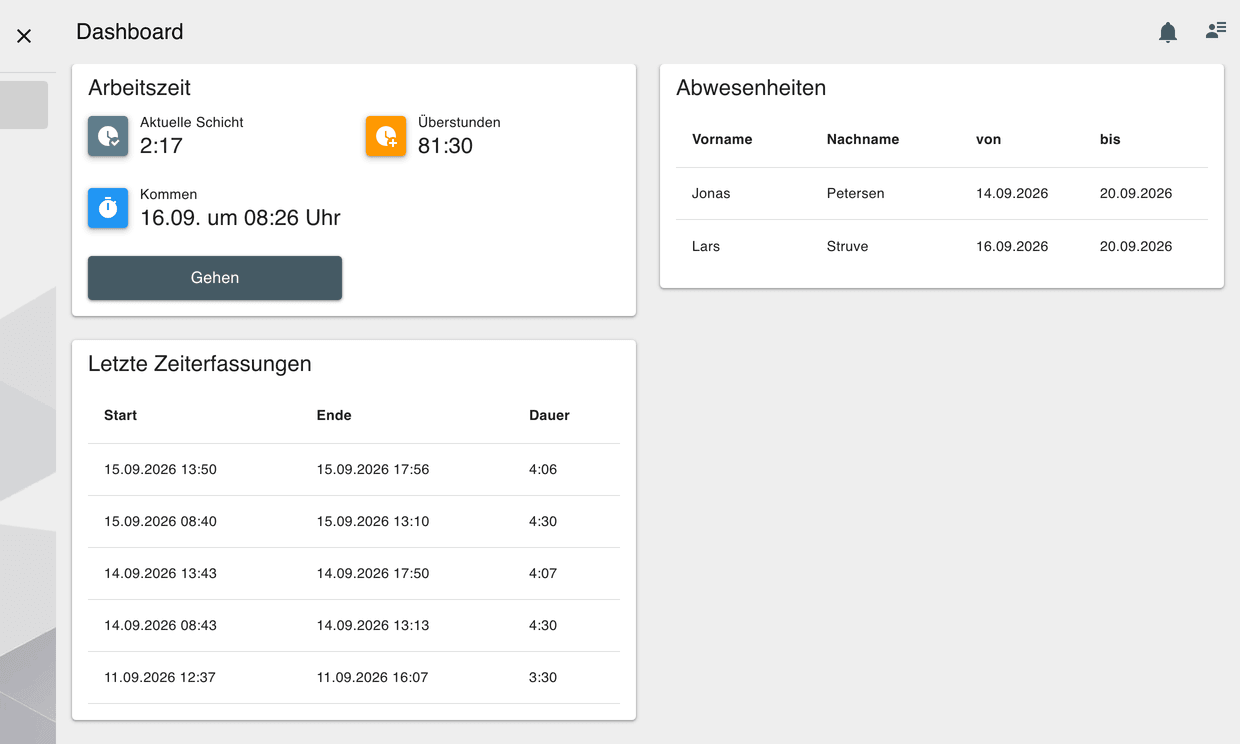Click the Start column header

point(120,415)
